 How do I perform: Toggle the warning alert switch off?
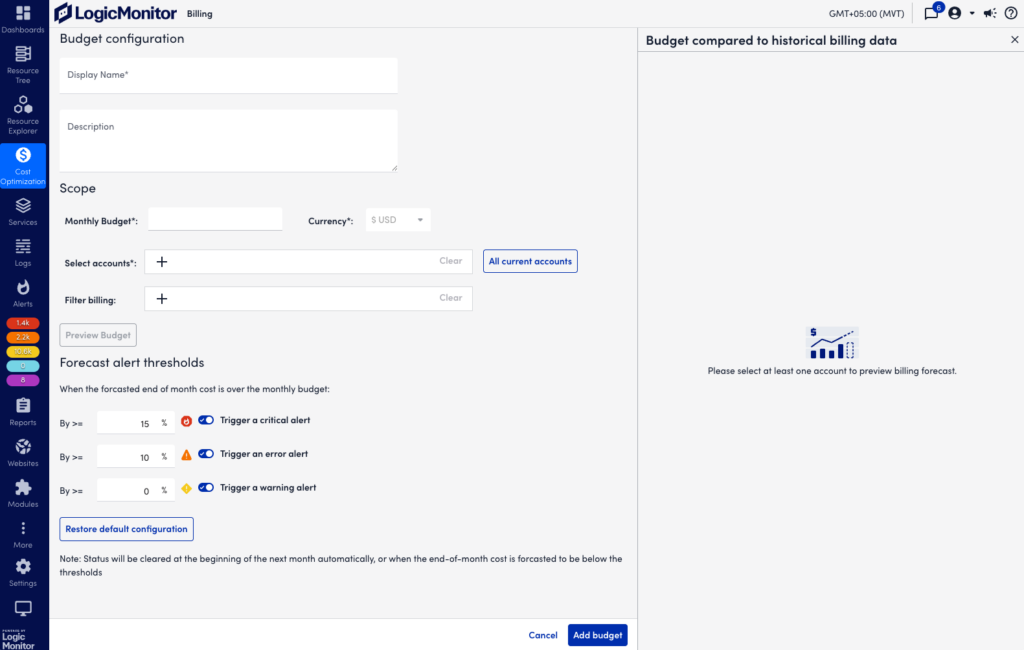coord(204,489)
